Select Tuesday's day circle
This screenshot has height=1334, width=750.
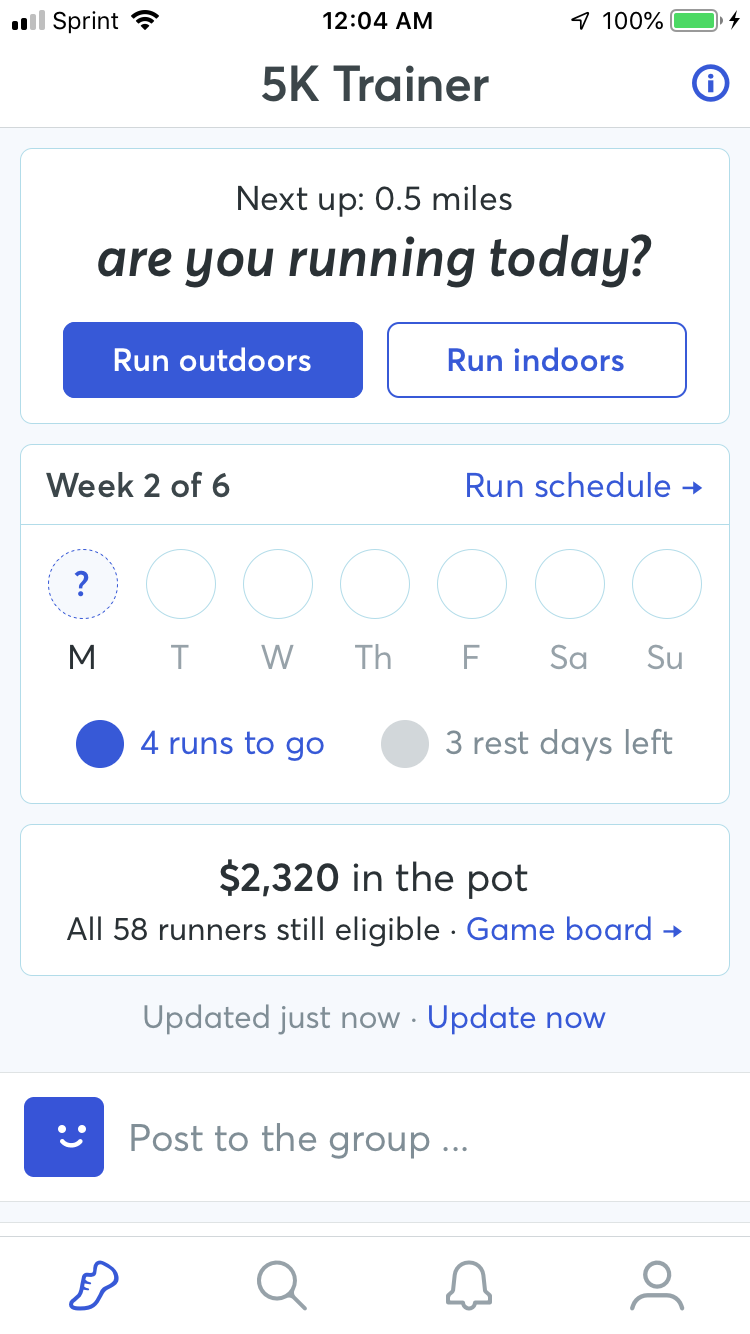click(x=181, y=584)
